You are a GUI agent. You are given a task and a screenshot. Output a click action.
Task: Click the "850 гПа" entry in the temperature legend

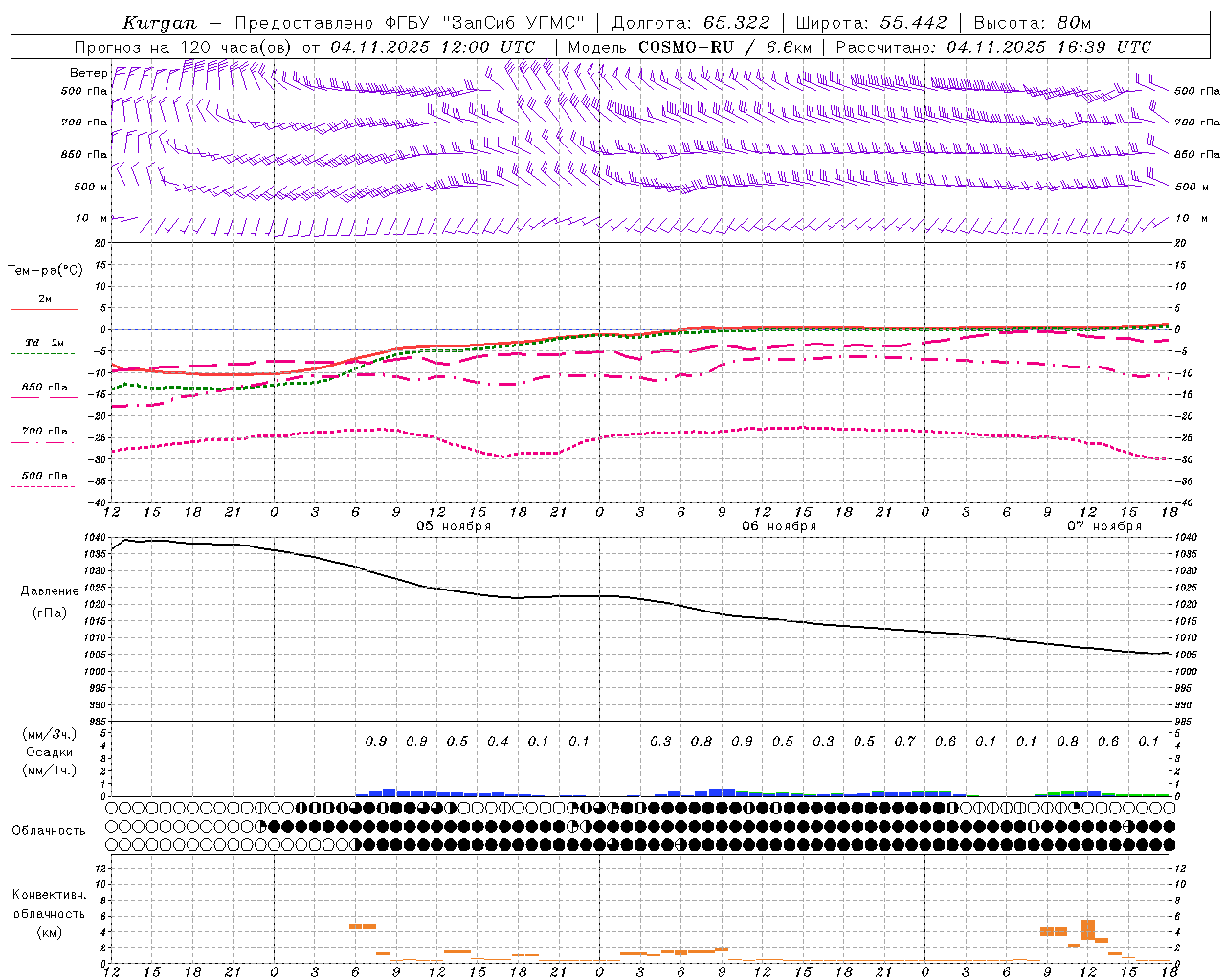45,388
